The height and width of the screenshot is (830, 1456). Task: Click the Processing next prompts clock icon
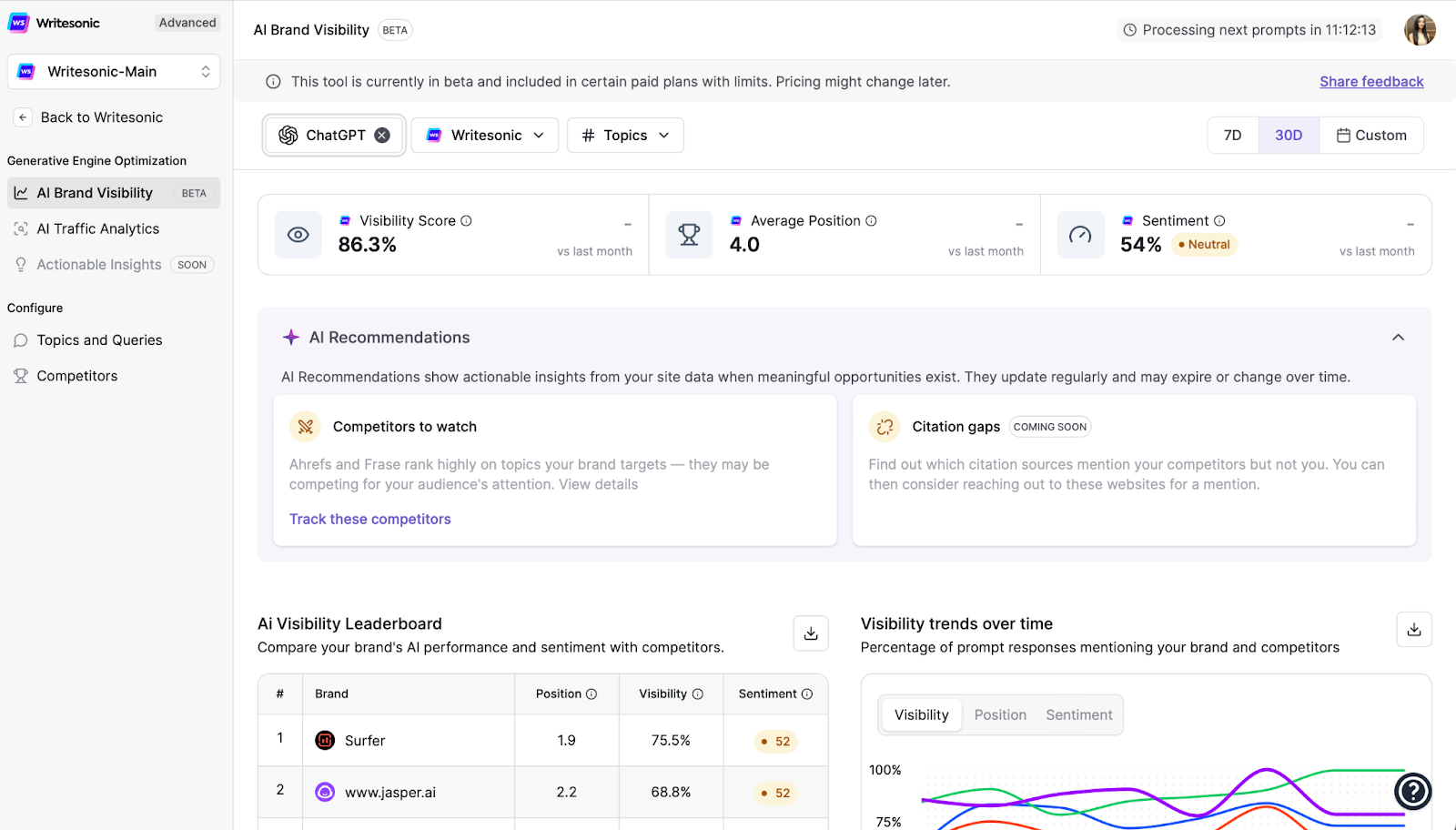click(x=1130, y=30)
